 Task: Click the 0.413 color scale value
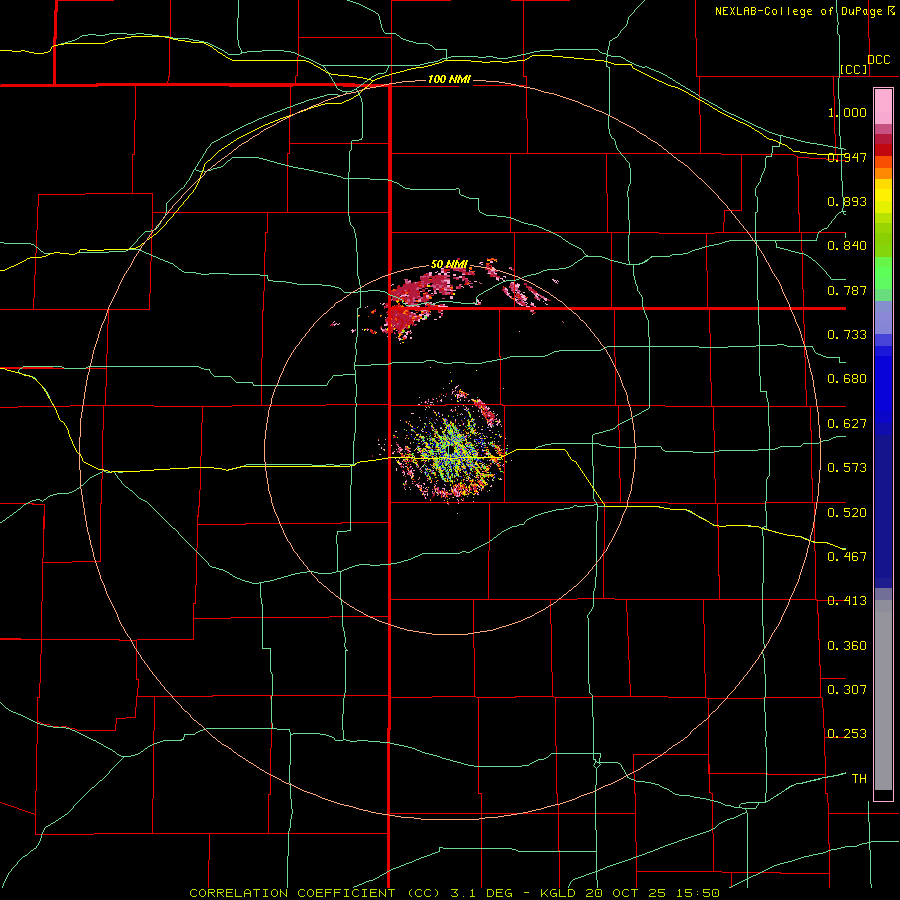[847, 601]
